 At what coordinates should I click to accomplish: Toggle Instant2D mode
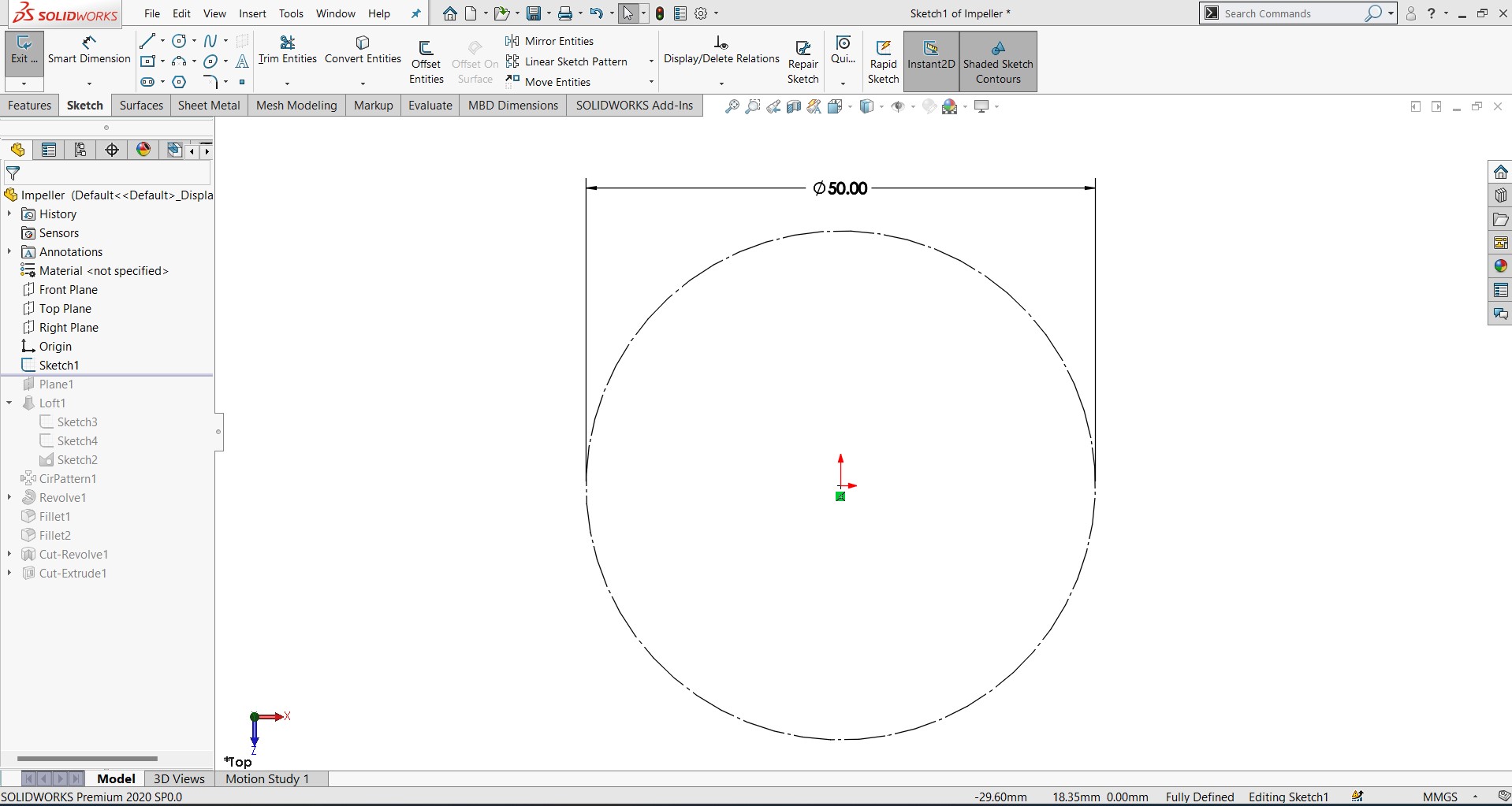(x=931, y=61)
